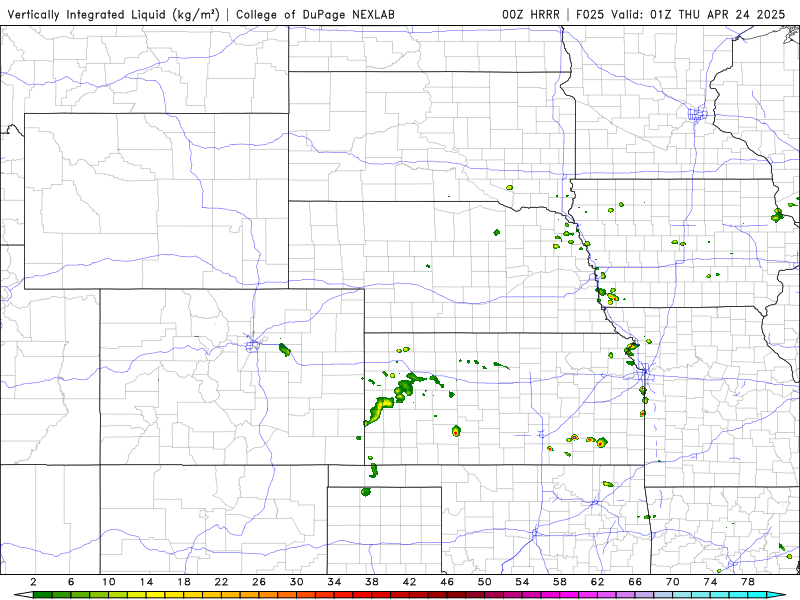Click the legend value "58"
The image size is (800, 600).
coord(560,582)
